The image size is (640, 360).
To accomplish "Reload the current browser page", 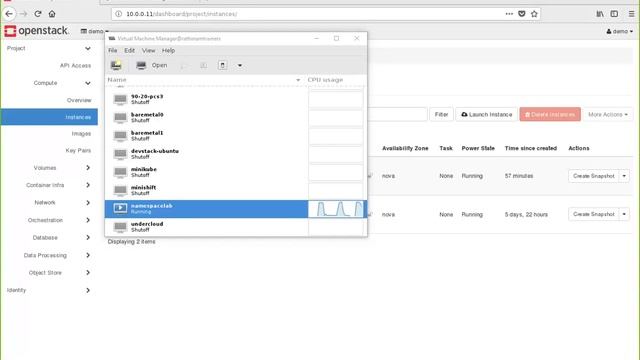I will pos(38,14).
